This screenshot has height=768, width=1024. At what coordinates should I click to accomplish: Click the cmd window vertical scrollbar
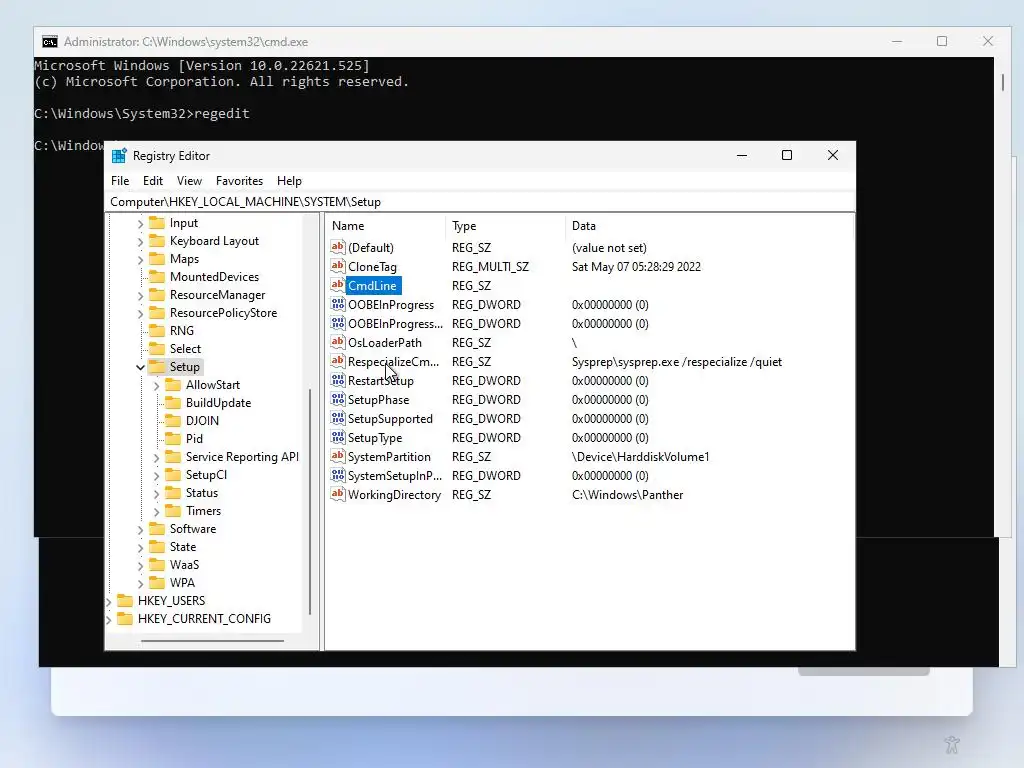(x=1002, y=82)
